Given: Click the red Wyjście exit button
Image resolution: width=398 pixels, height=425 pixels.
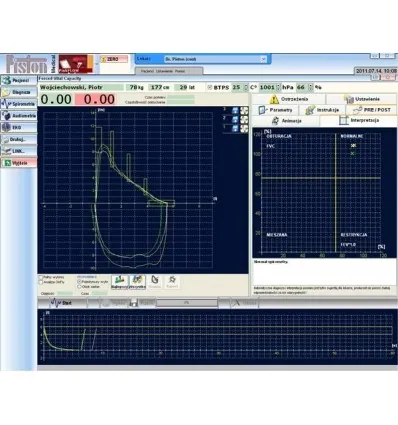Looking at the screenshot, I should [x=19, y=163].
